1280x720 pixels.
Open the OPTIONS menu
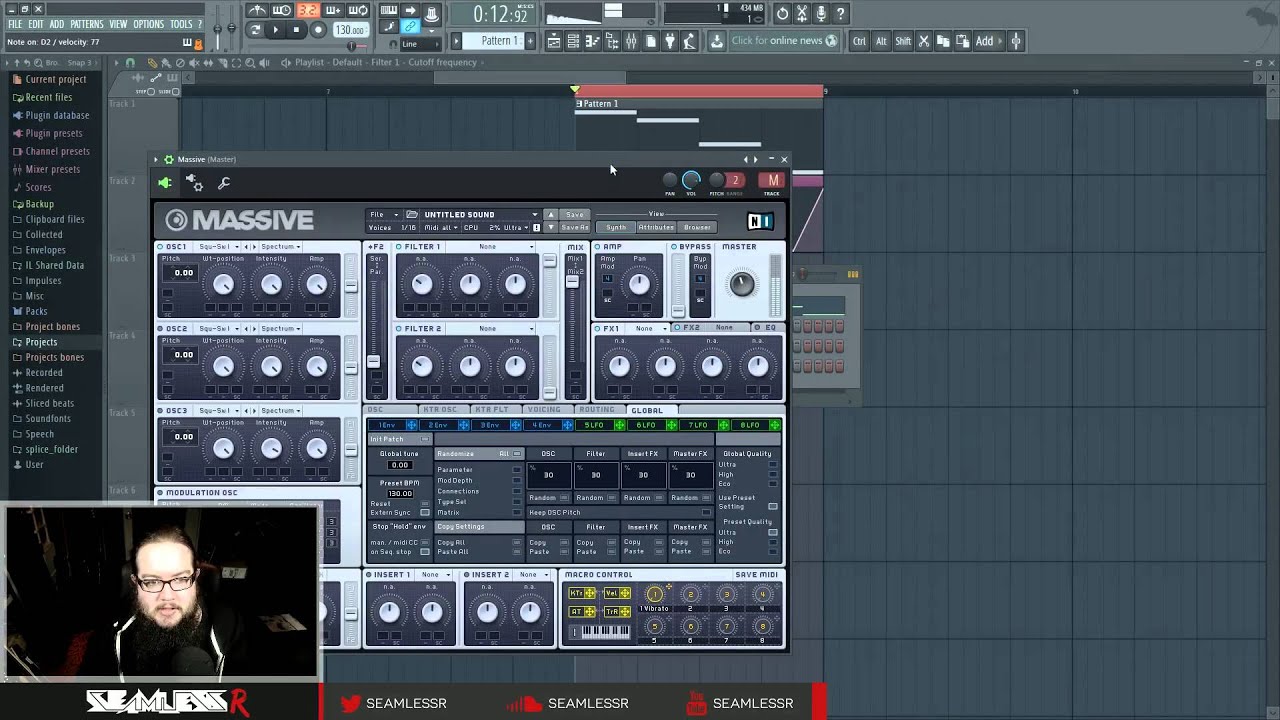(x=148, y=24)
